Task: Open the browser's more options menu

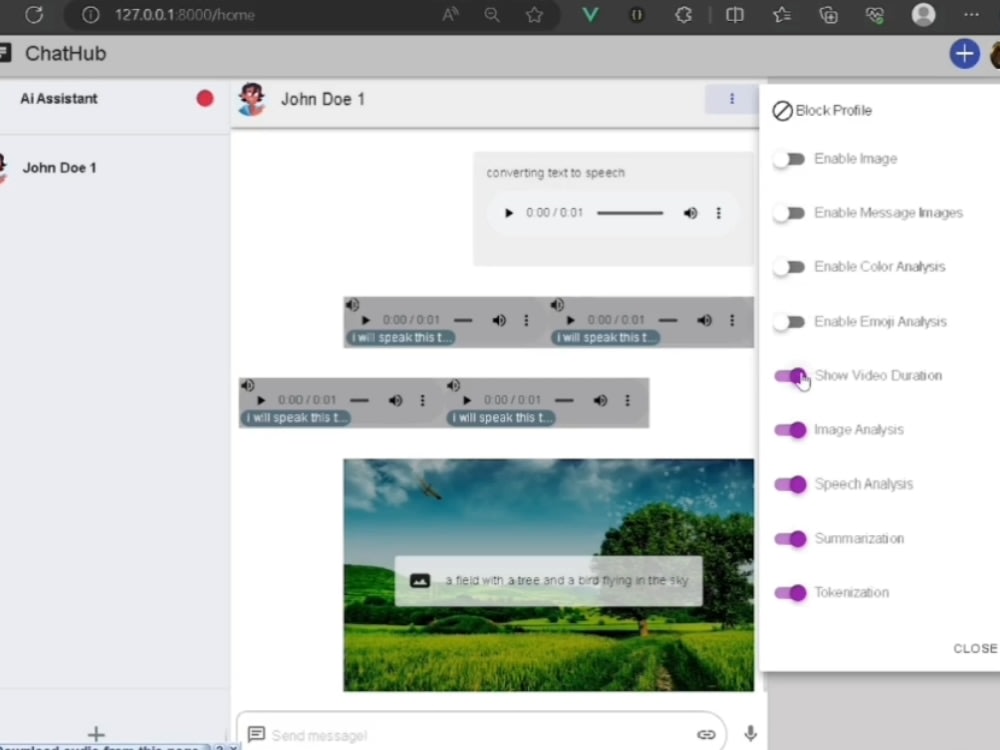Action: pos(971,15)
